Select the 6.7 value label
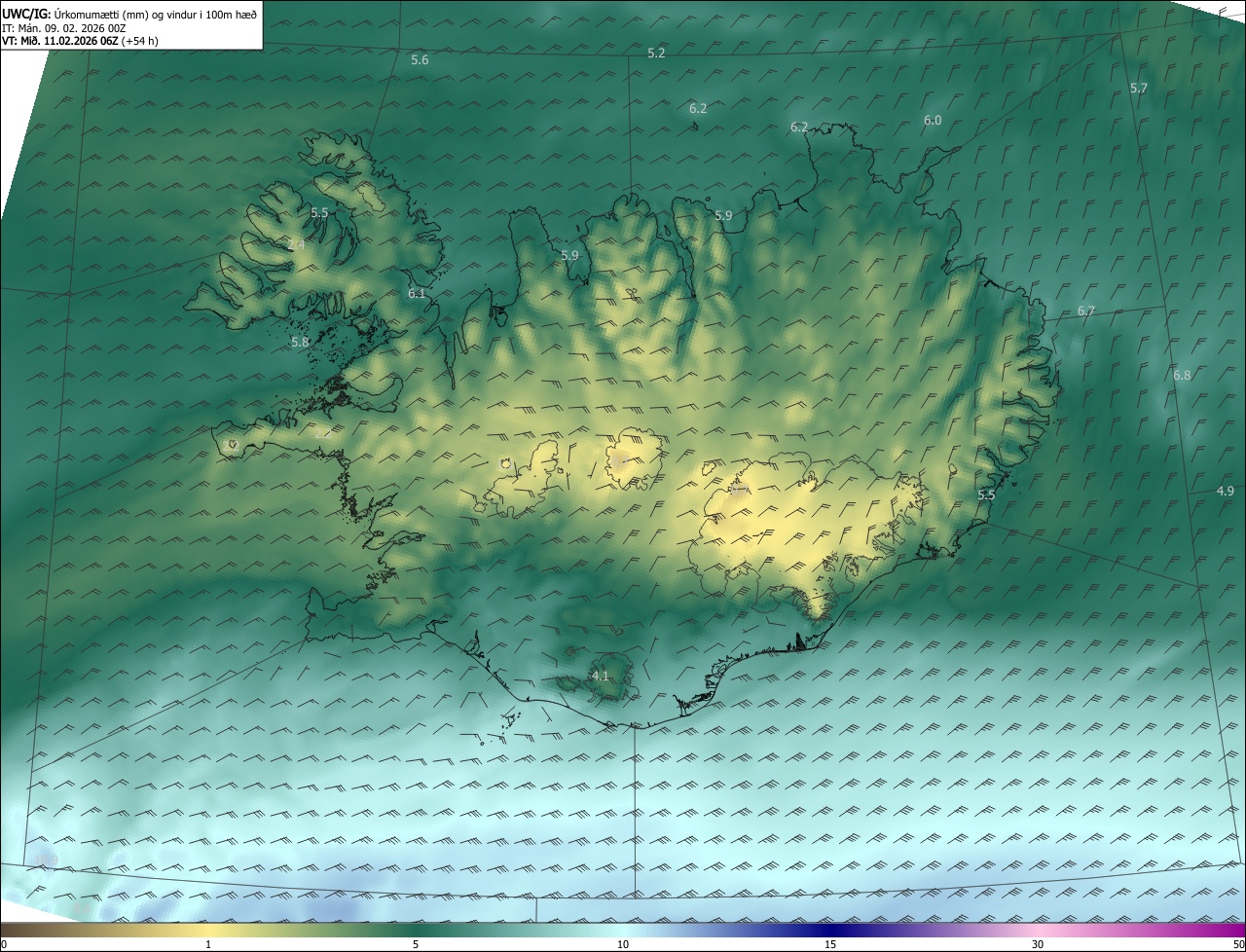 point(1086,311)
